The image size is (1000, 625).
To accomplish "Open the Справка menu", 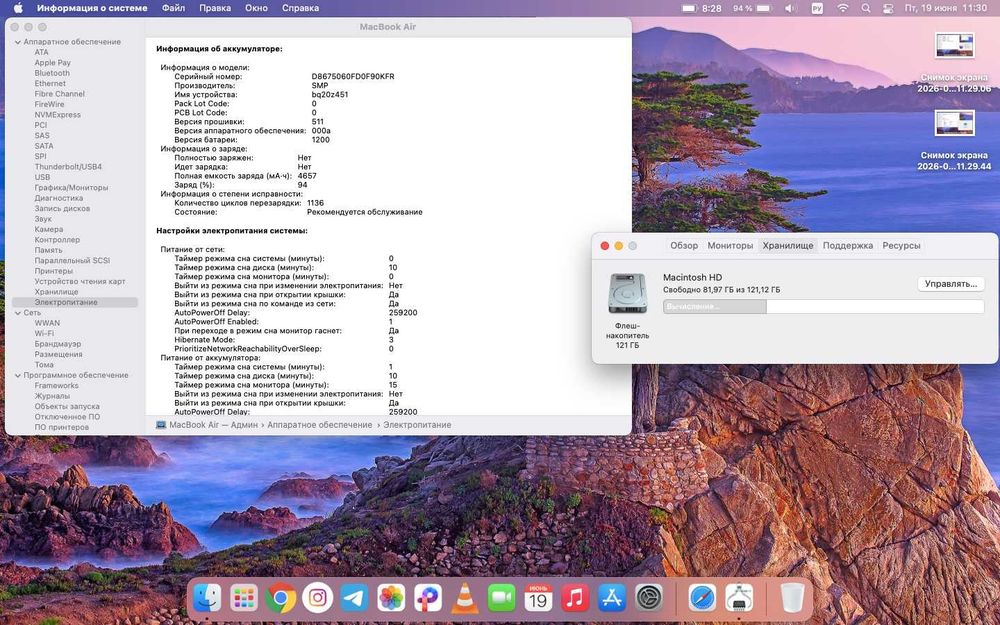I will tap(300, 8).
